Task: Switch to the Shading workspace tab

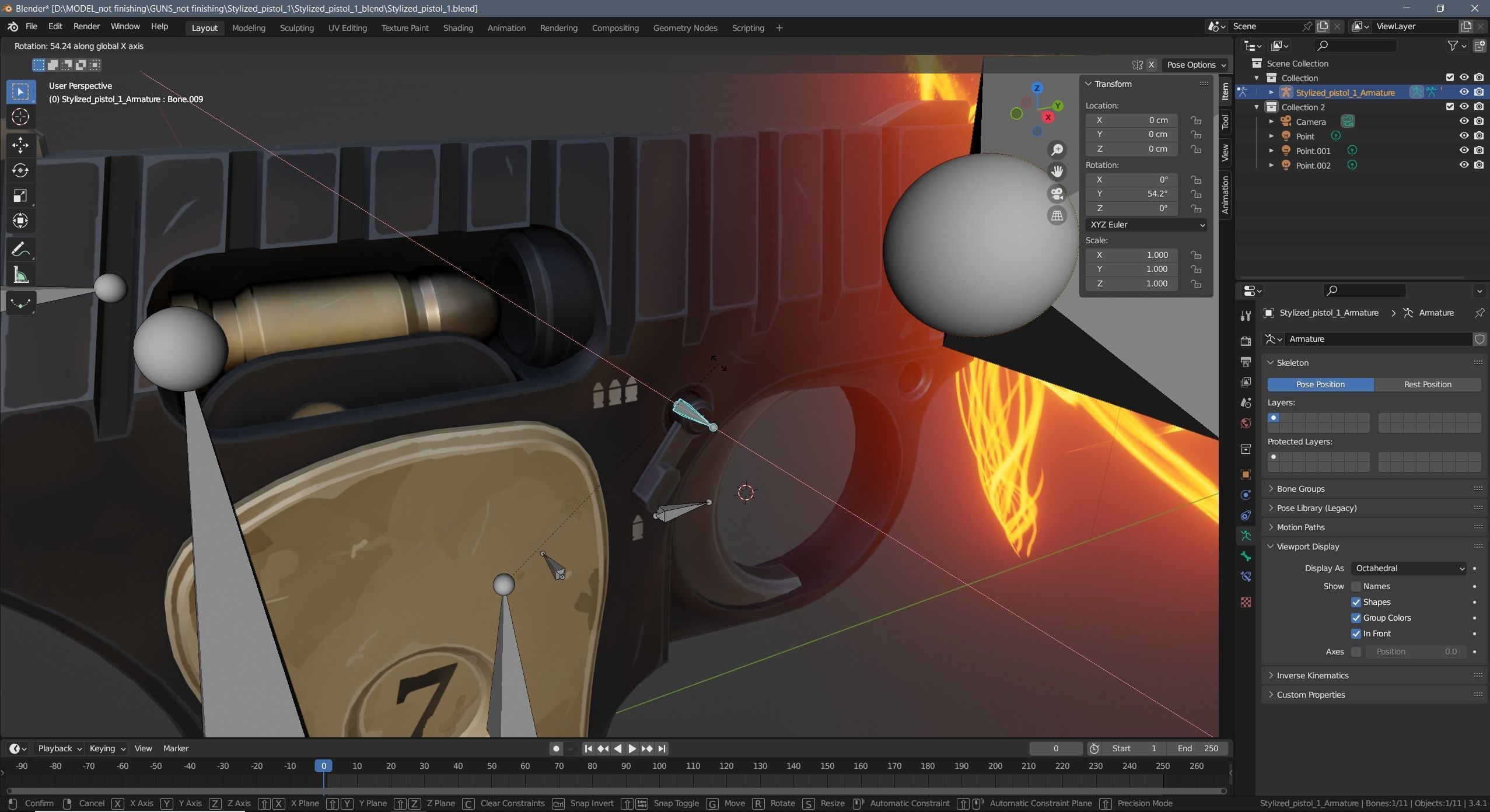Action: (x=457, y=27)
